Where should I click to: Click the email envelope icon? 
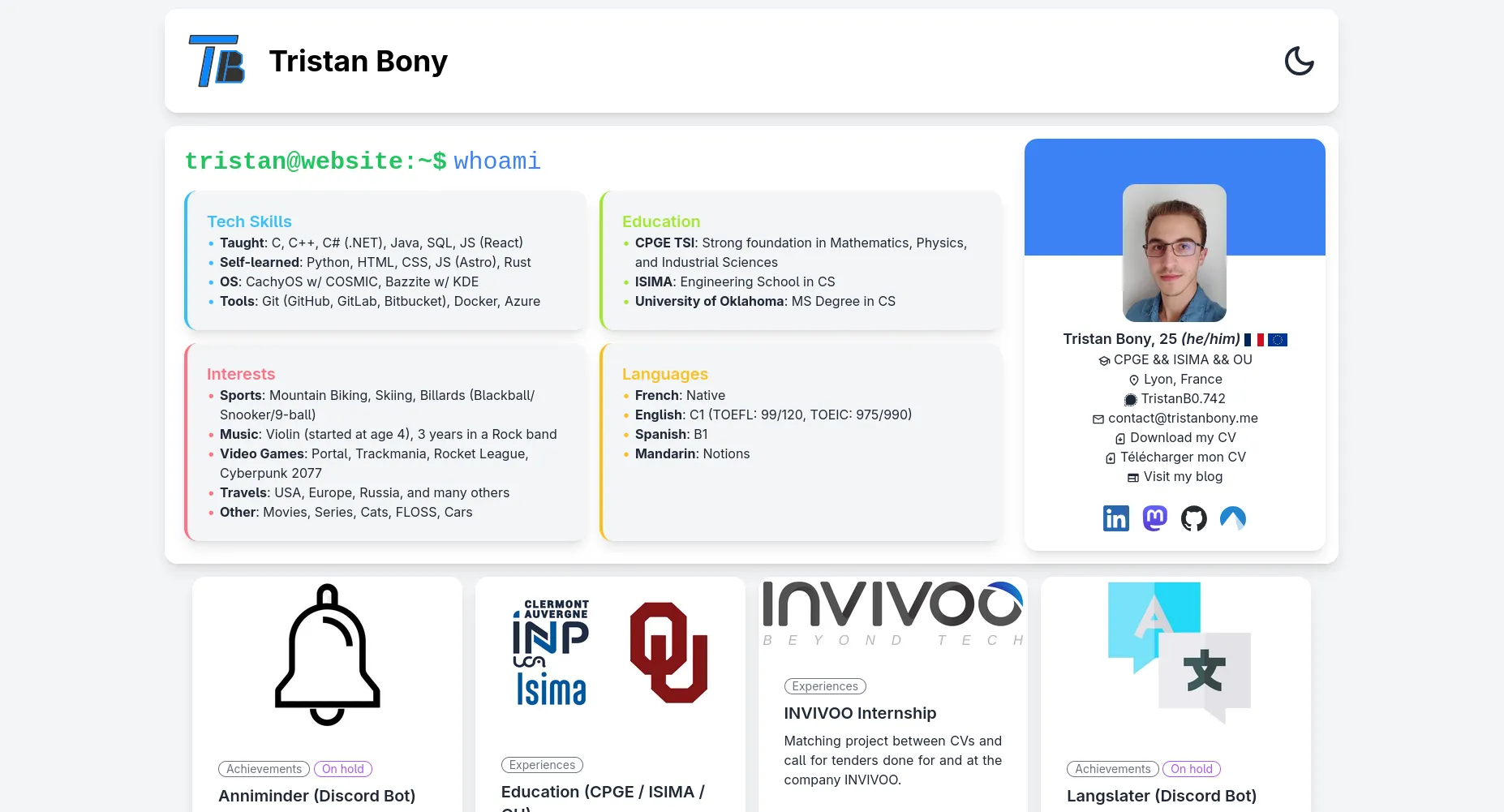(x=1097, y=419)
